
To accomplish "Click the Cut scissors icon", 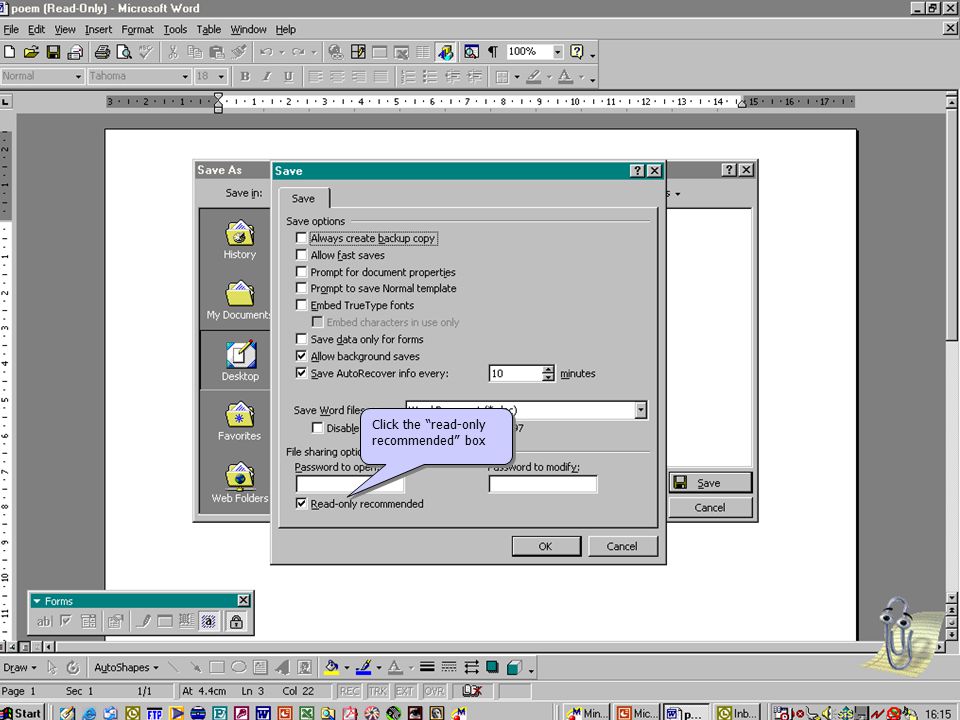I will [173, 52].
